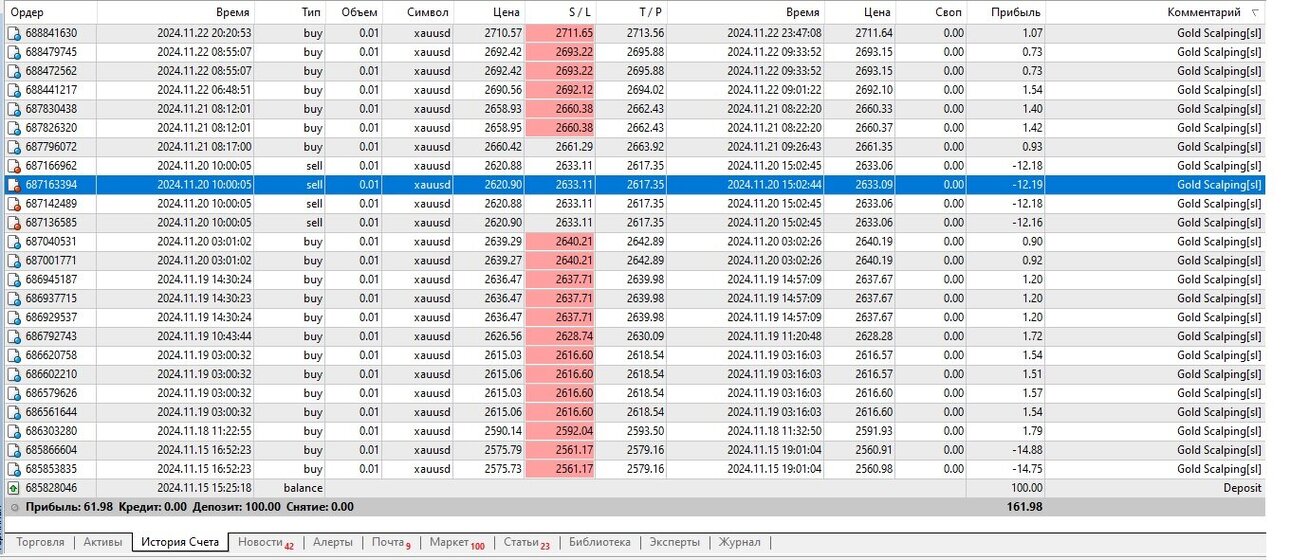Click the order icon for 686945187
The height and width of the screenshot is (560, 1290).
[x=14, y=280]
